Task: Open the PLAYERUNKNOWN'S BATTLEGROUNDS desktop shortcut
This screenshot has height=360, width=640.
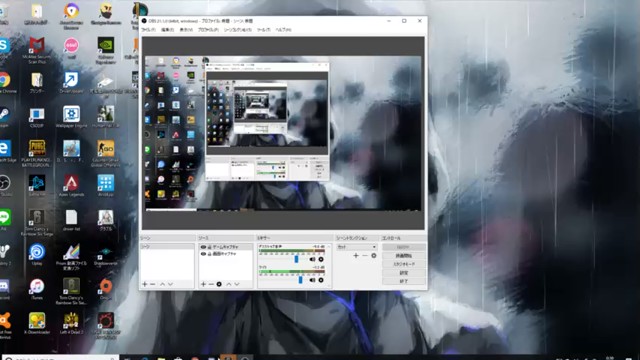Action: [37, 153]
